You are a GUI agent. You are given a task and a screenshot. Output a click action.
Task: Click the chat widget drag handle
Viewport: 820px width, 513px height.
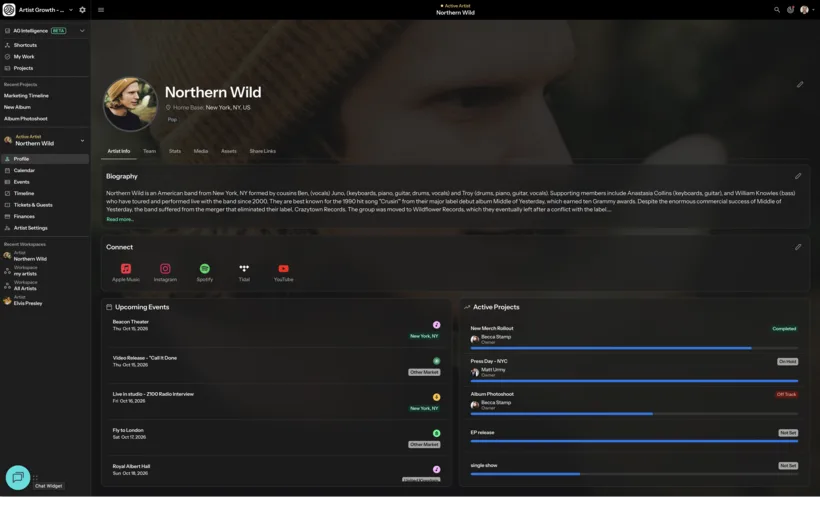click(36, 477)
